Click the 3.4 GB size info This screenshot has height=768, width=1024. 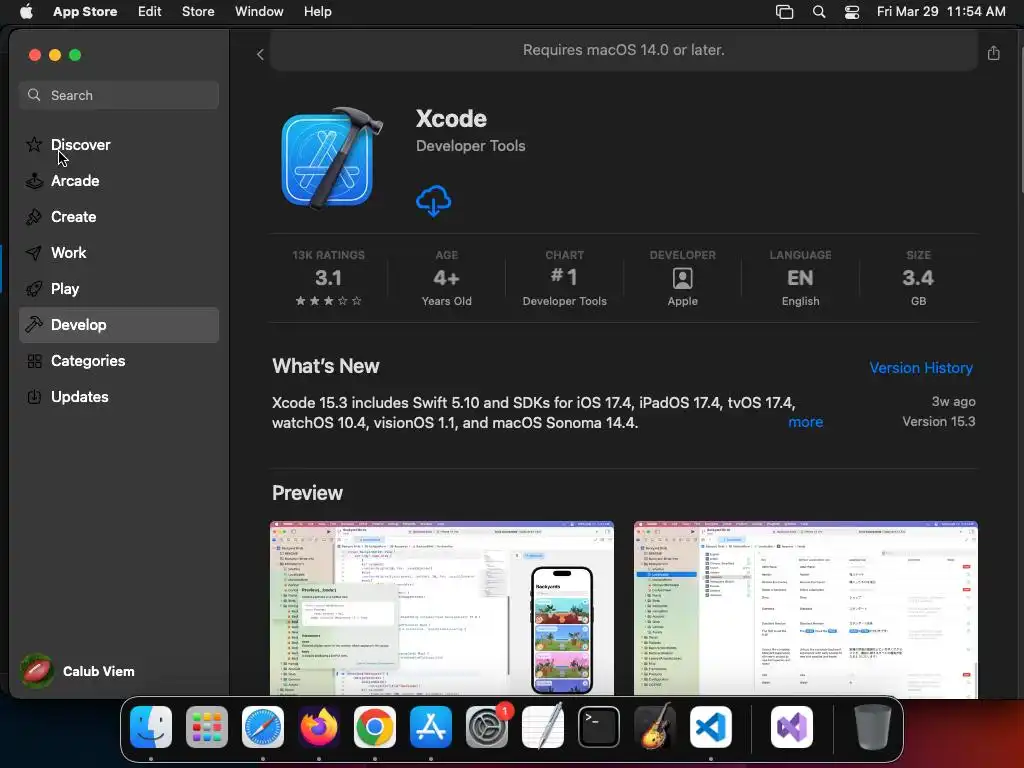coord(918,278)
